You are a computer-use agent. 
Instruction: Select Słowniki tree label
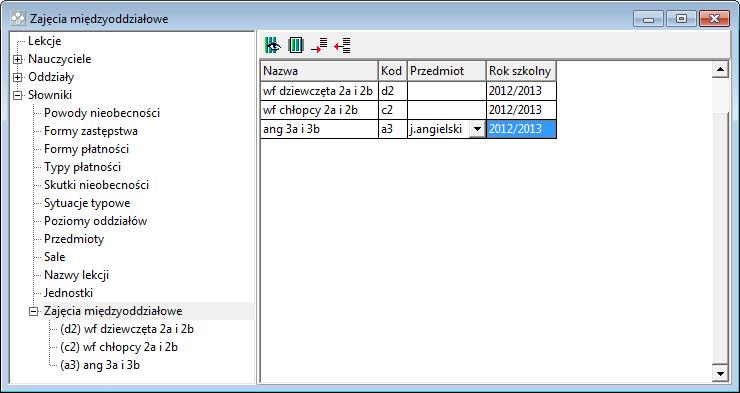50,95
